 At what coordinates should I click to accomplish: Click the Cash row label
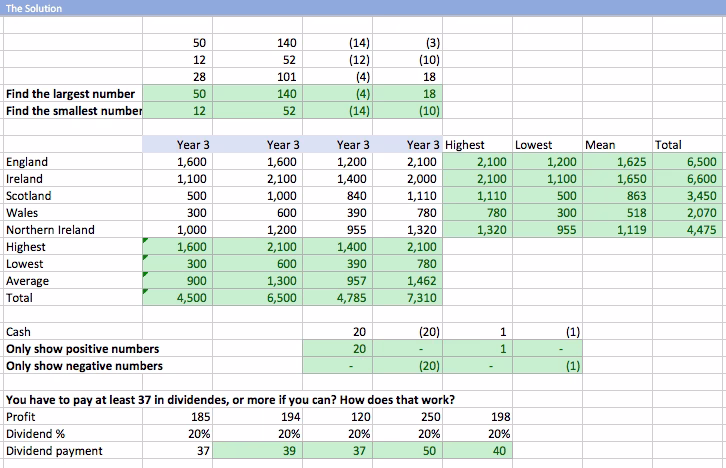pyautogui.click(x=18, y=332)
